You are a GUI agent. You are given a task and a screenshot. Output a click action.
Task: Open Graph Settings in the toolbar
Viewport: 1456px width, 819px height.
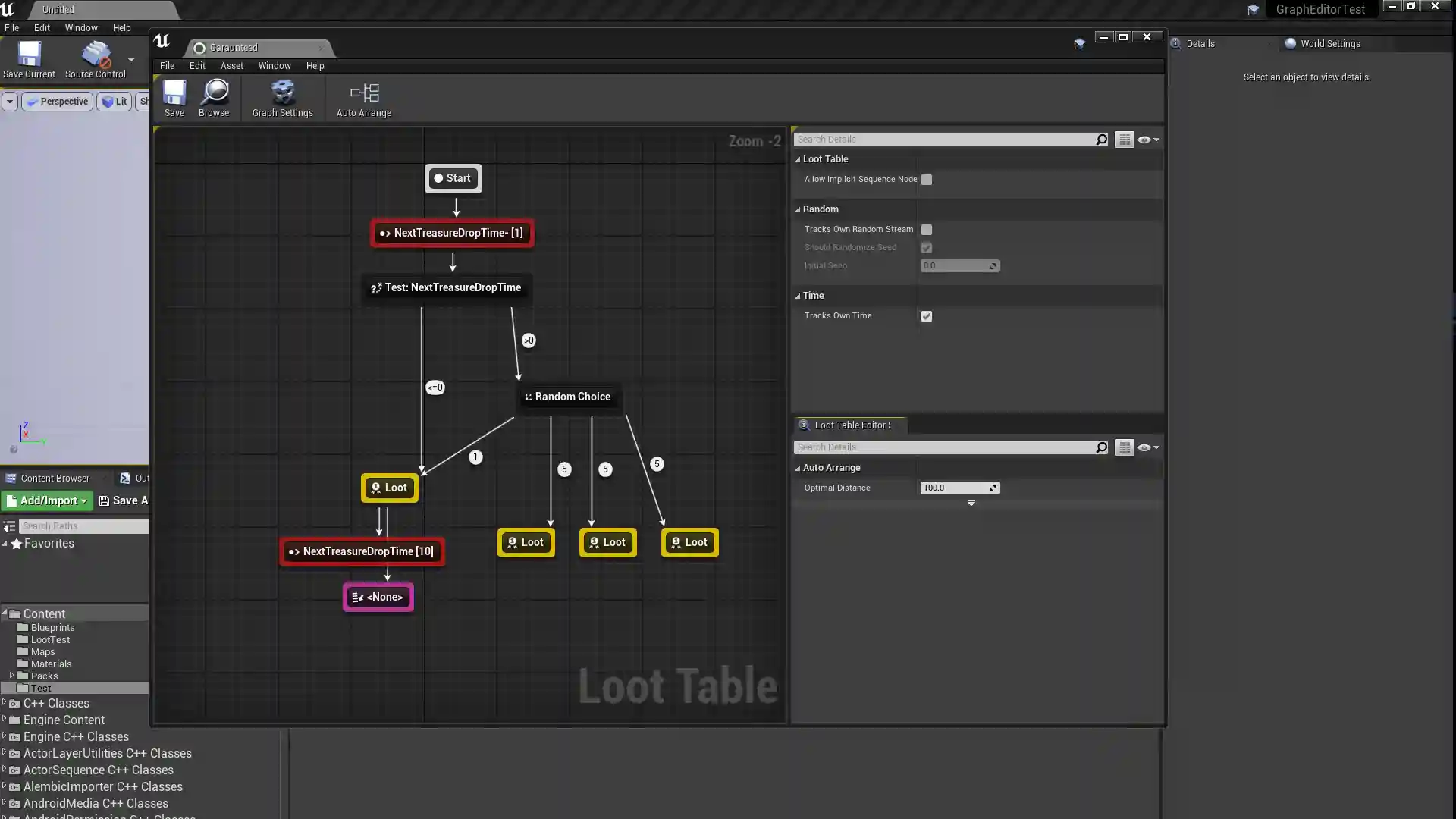282,93
